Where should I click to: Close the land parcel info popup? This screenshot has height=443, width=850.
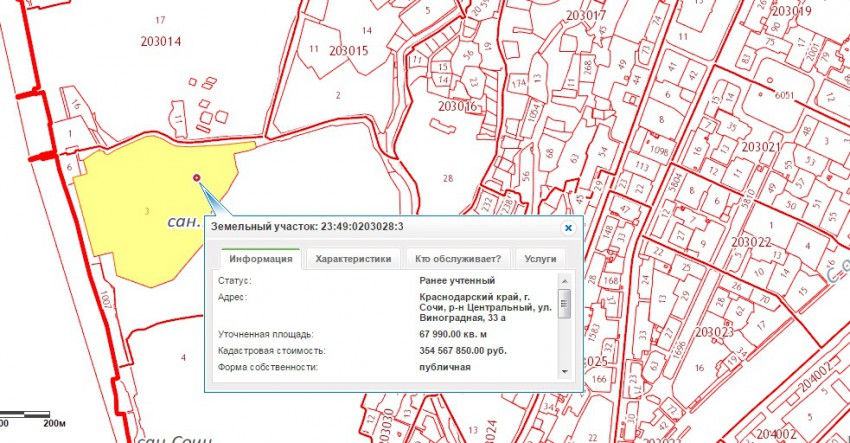[568, 228]
